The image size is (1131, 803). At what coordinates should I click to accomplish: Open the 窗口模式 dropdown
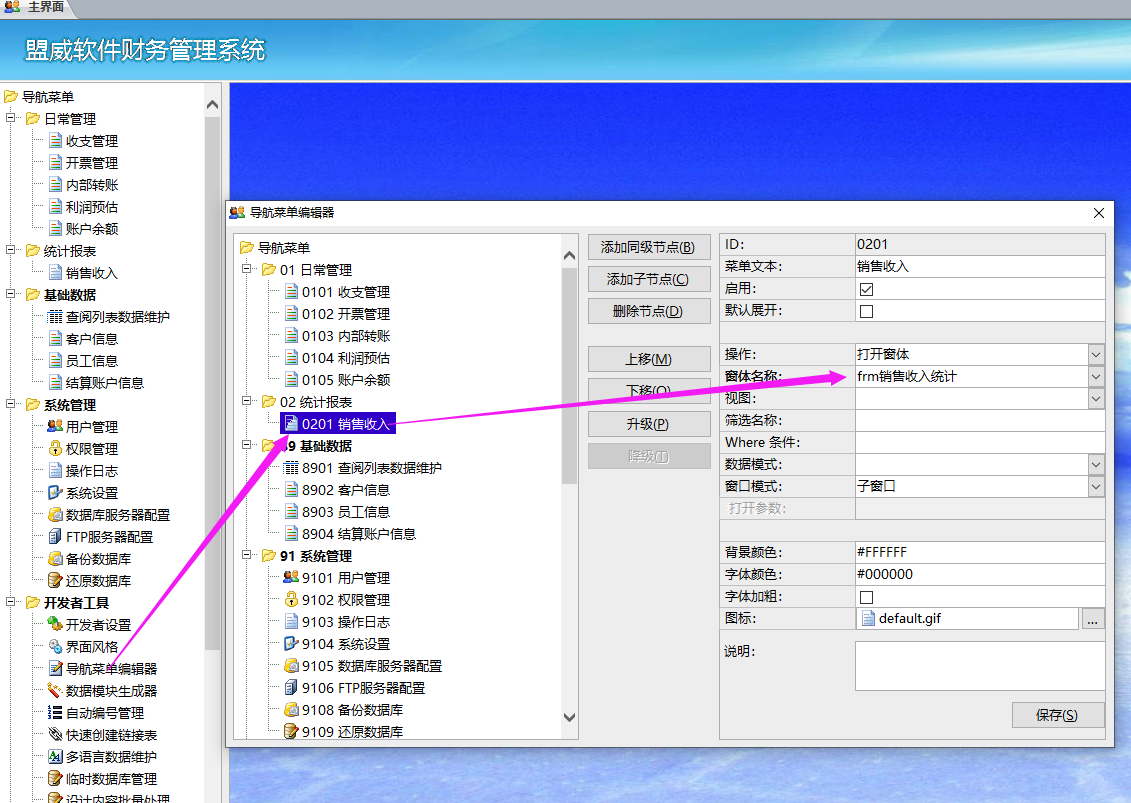pos(1096,486)
